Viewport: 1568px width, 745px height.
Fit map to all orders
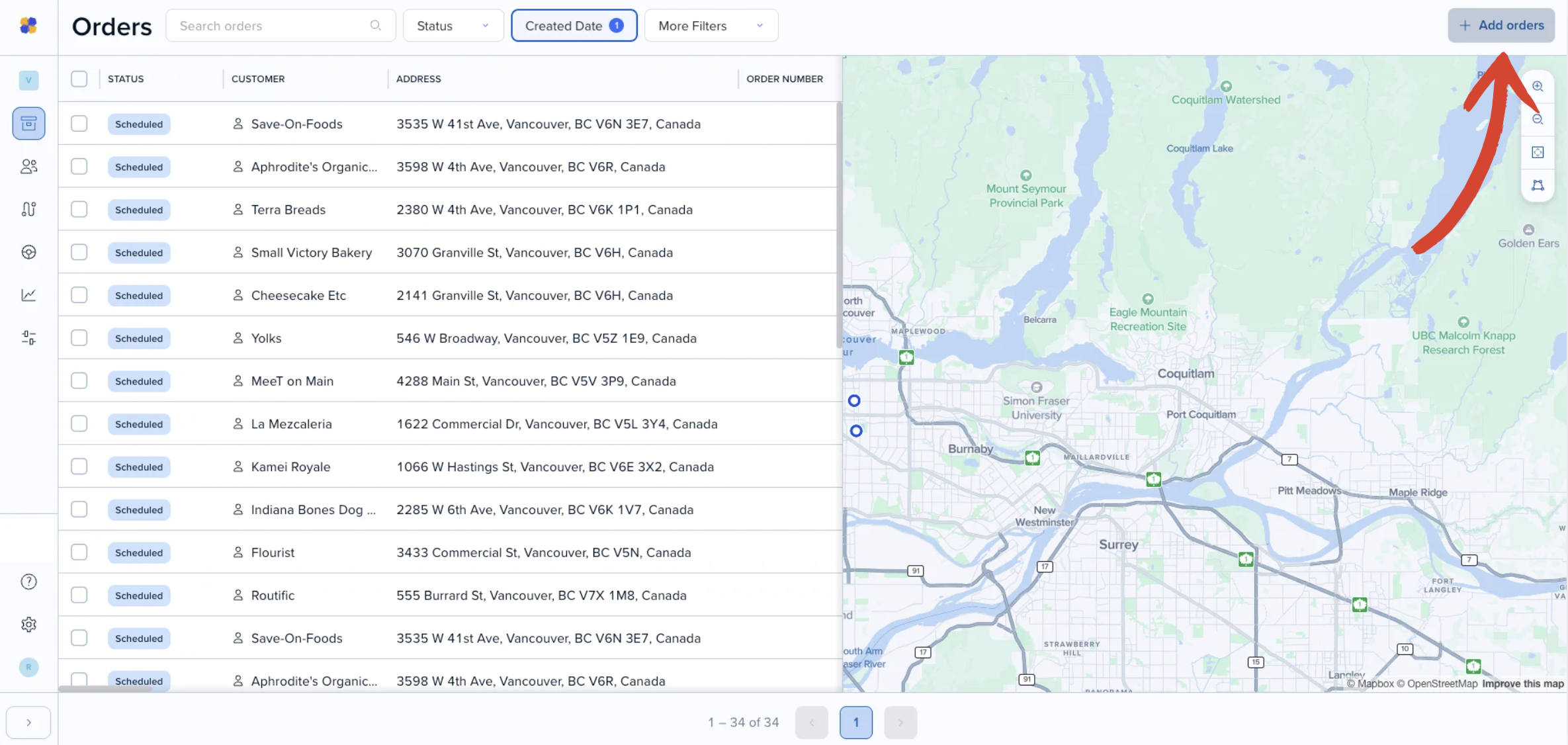(1538, 153)
